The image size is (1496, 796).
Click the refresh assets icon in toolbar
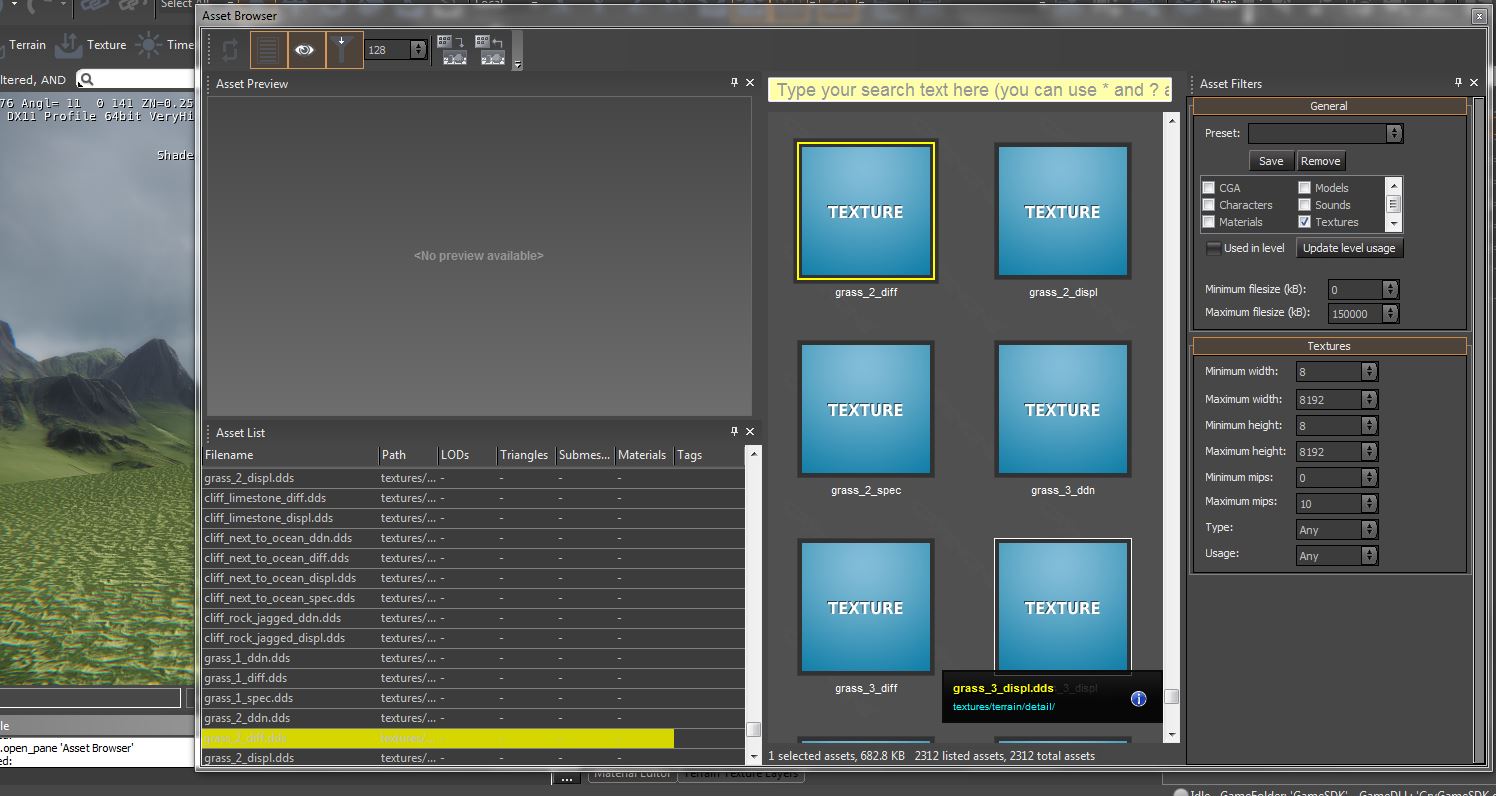pyautogui.click(x=230, y=49)
